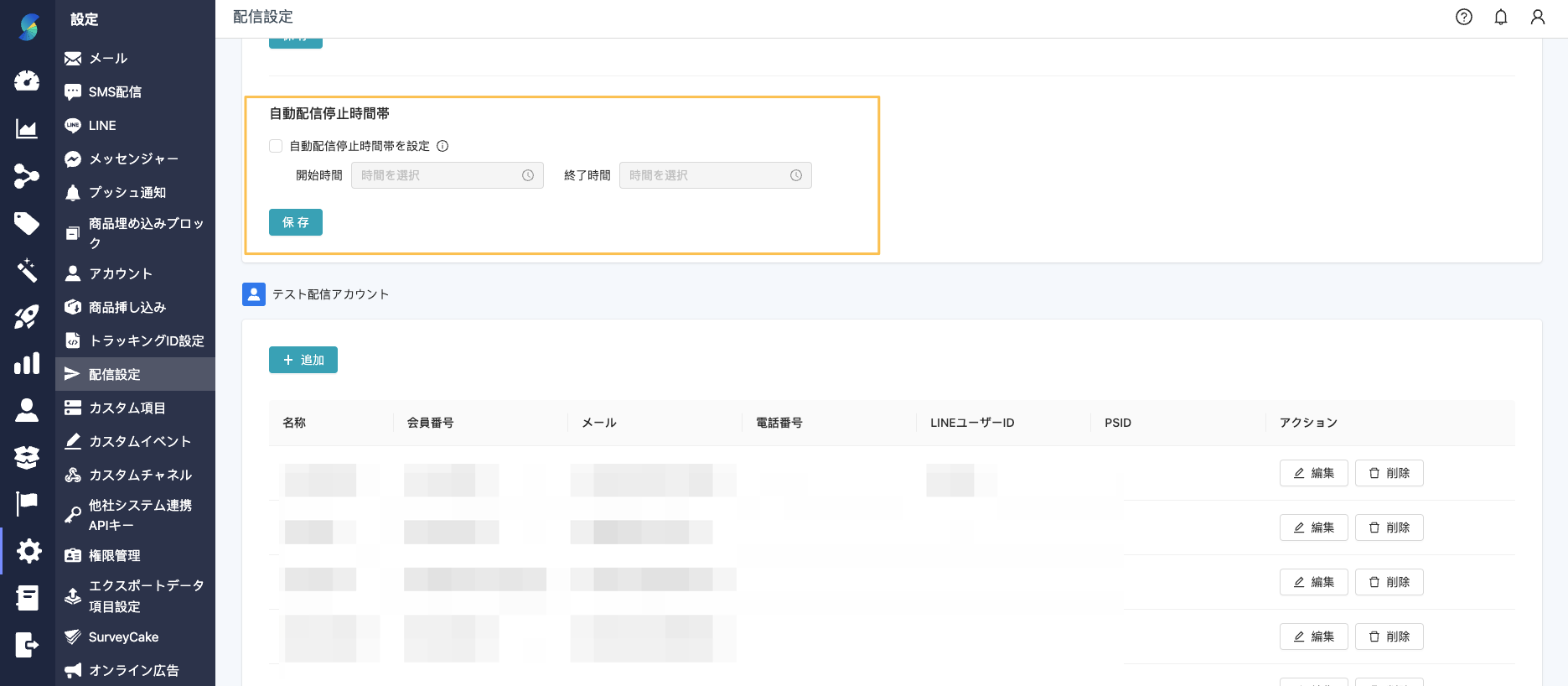Open the document list icon in left rail
This screenshot has height=686, width=1568.
27,598
